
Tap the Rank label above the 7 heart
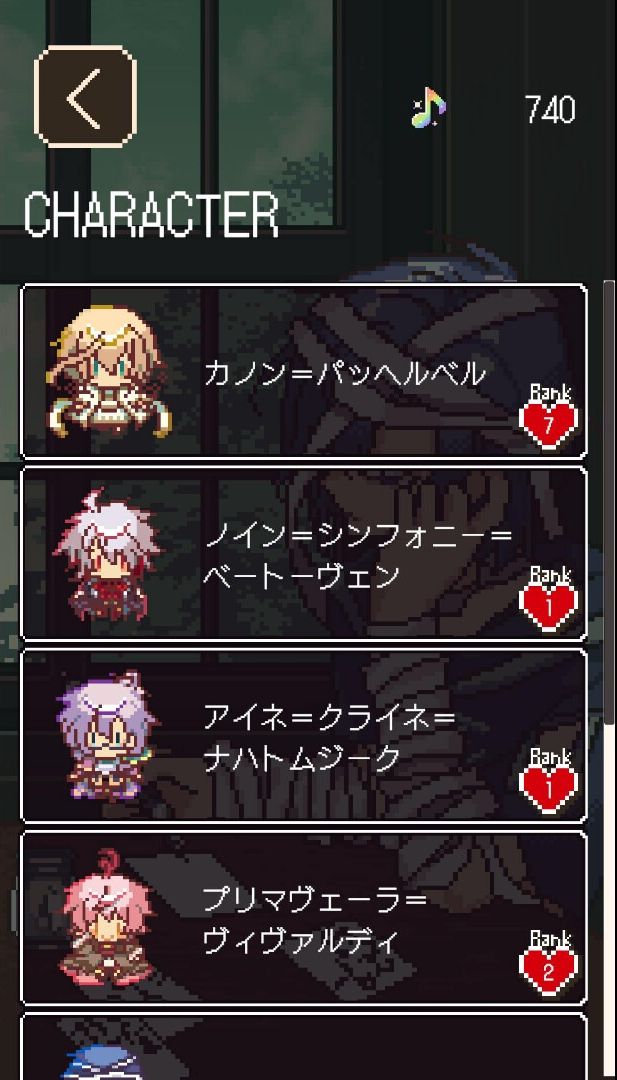pyautogui.click(x=550, y=393)
